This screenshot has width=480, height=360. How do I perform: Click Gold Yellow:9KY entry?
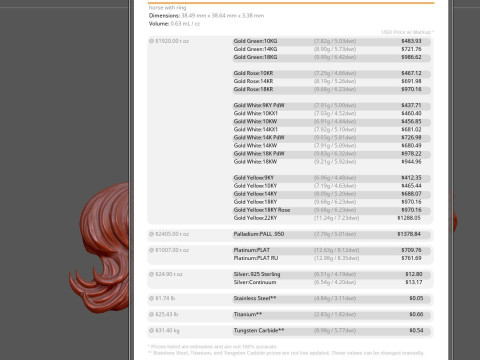(x=254, y=178)
